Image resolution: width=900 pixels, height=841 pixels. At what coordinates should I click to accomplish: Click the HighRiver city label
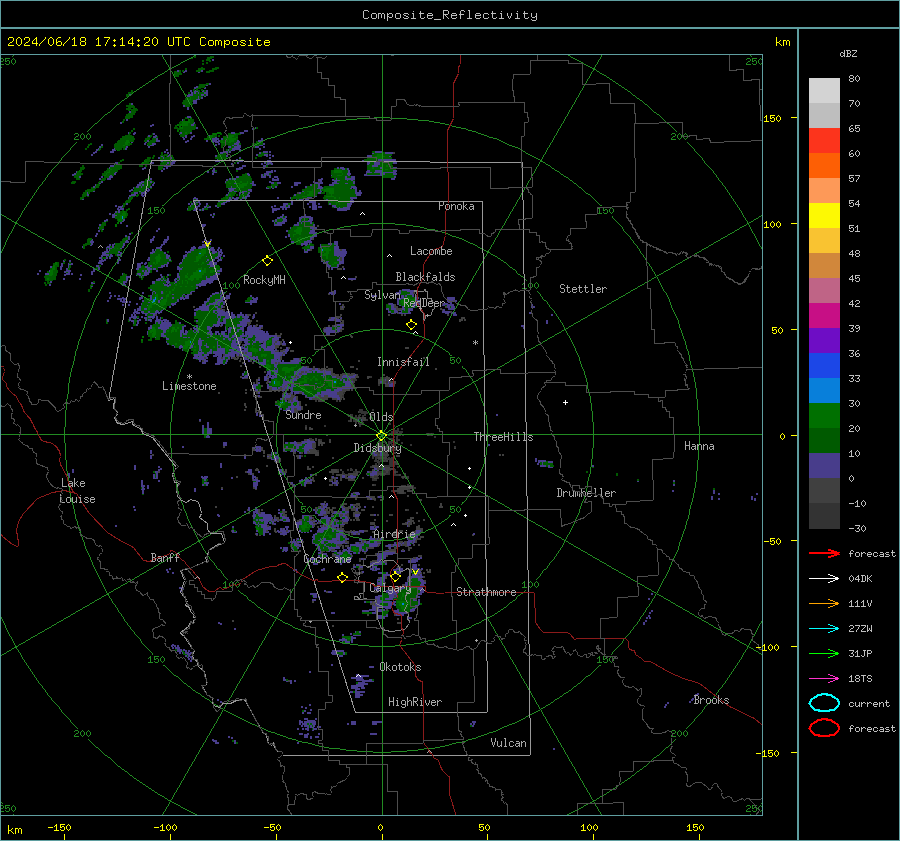[415, 702]
